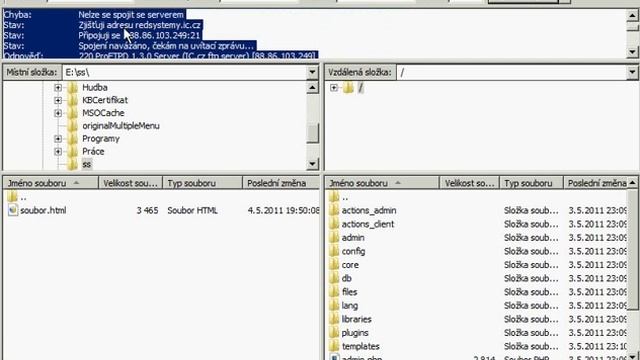The height and width of the screenshot is (360, 640).
Task: Click the core folder icon
Action: (334, 264)
